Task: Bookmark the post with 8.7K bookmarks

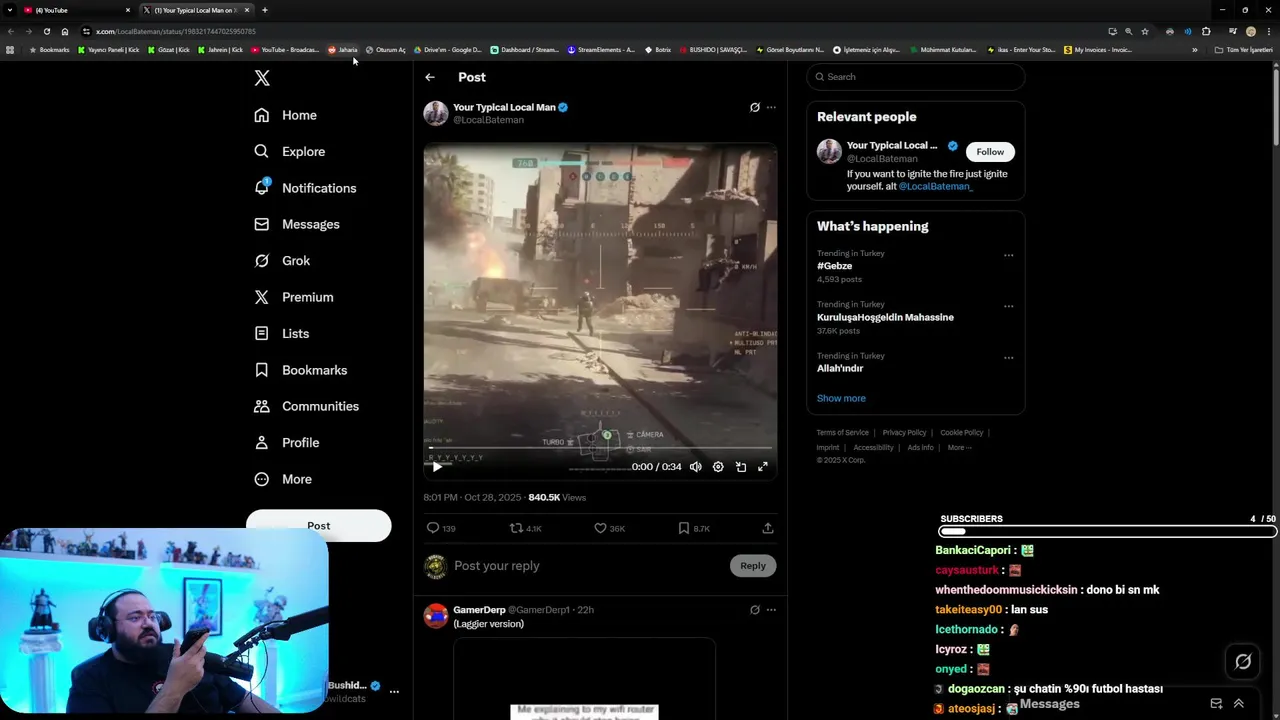Action: tap(693, 528)
